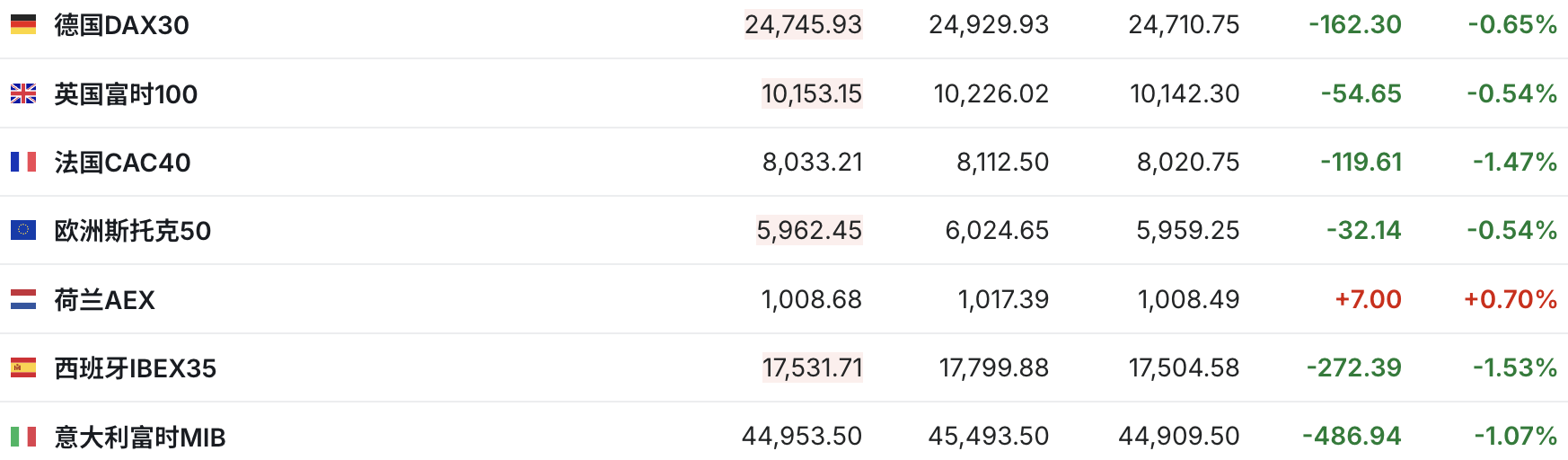Open the 德国DAX30 index link

[x=121, y=25]
